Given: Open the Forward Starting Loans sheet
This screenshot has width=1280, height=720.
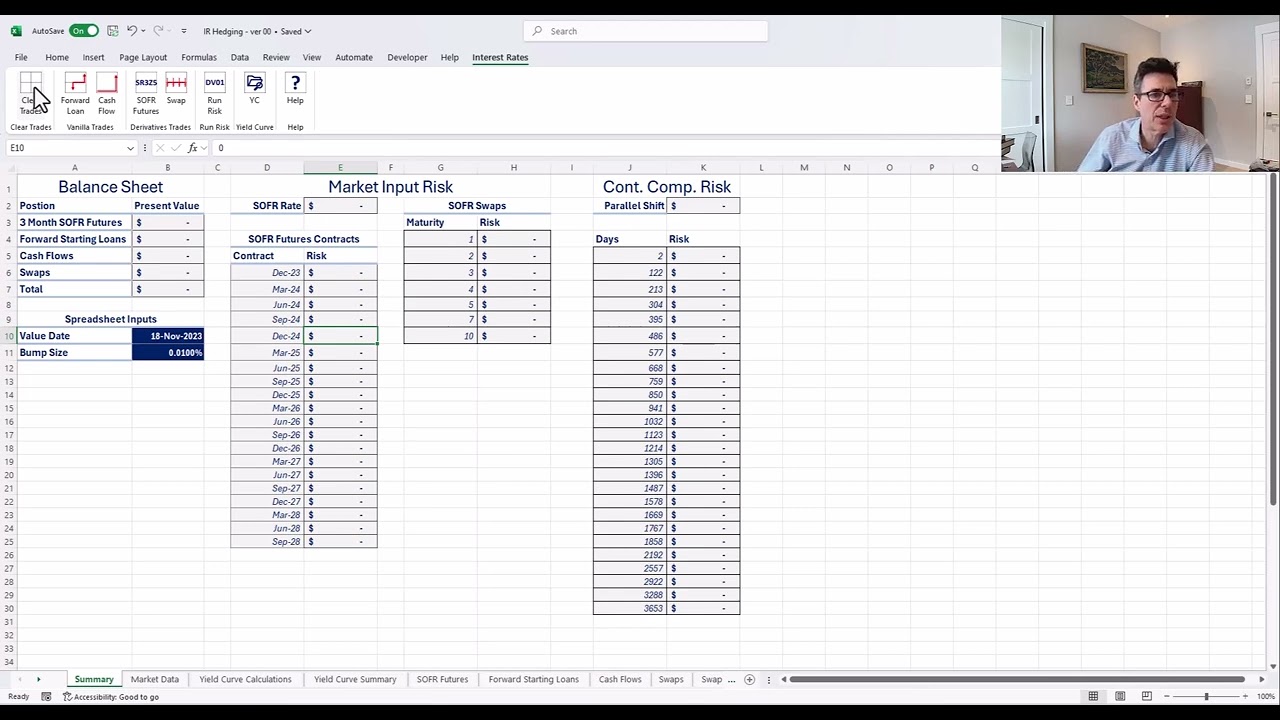Looking at the screenshot, I should (534, 680).
